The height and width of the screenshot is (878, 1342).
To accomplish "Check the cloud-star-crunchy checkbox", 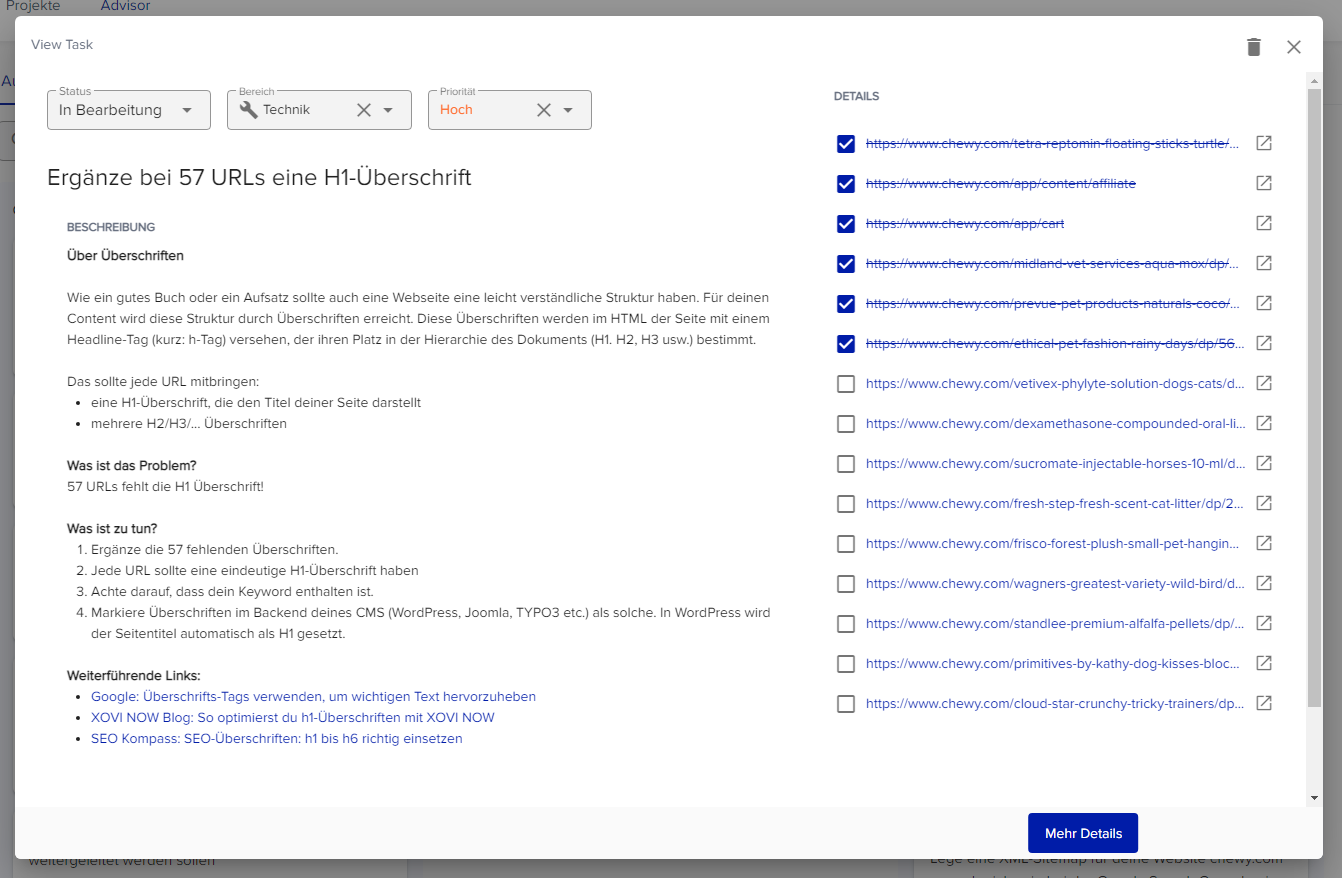I will pos(846,704).
